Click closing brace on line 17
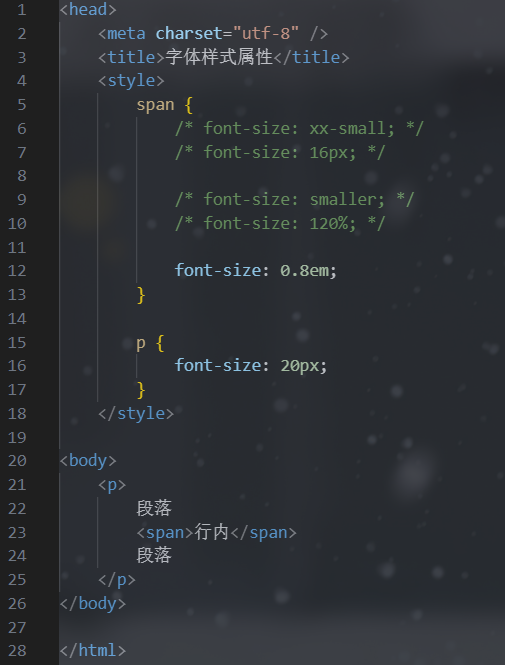Viewport: 505px width, 665px height. [x=141, y=390]
